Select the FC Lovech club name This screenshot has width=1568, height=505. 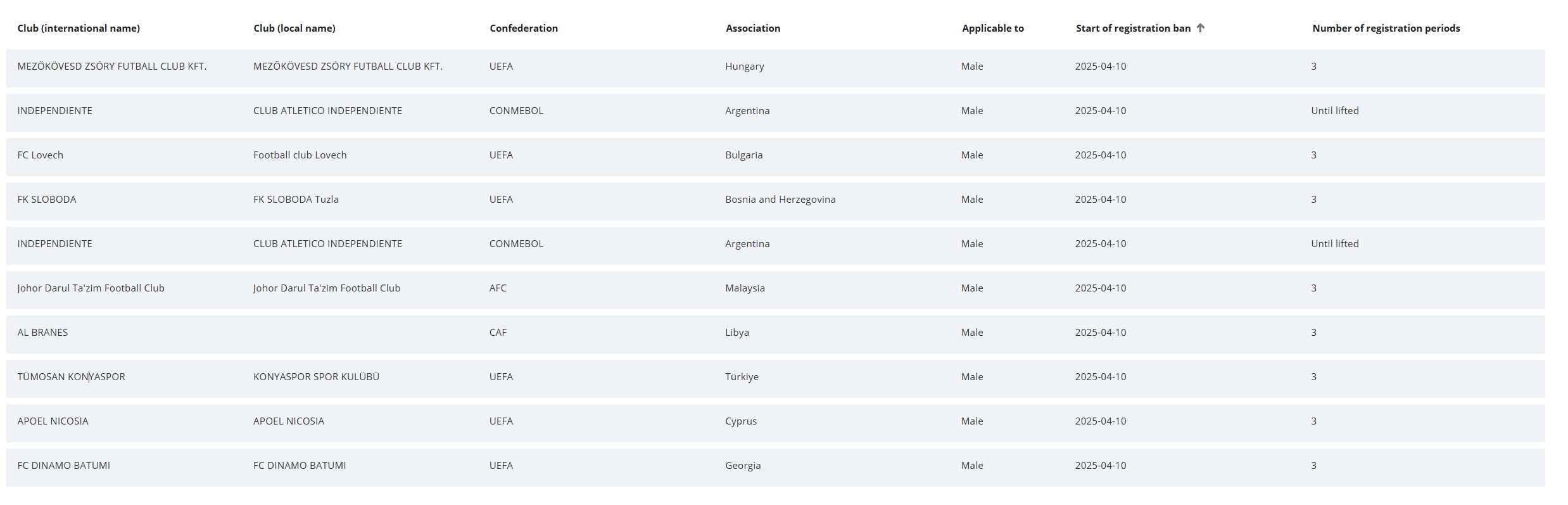coord(41,155)
